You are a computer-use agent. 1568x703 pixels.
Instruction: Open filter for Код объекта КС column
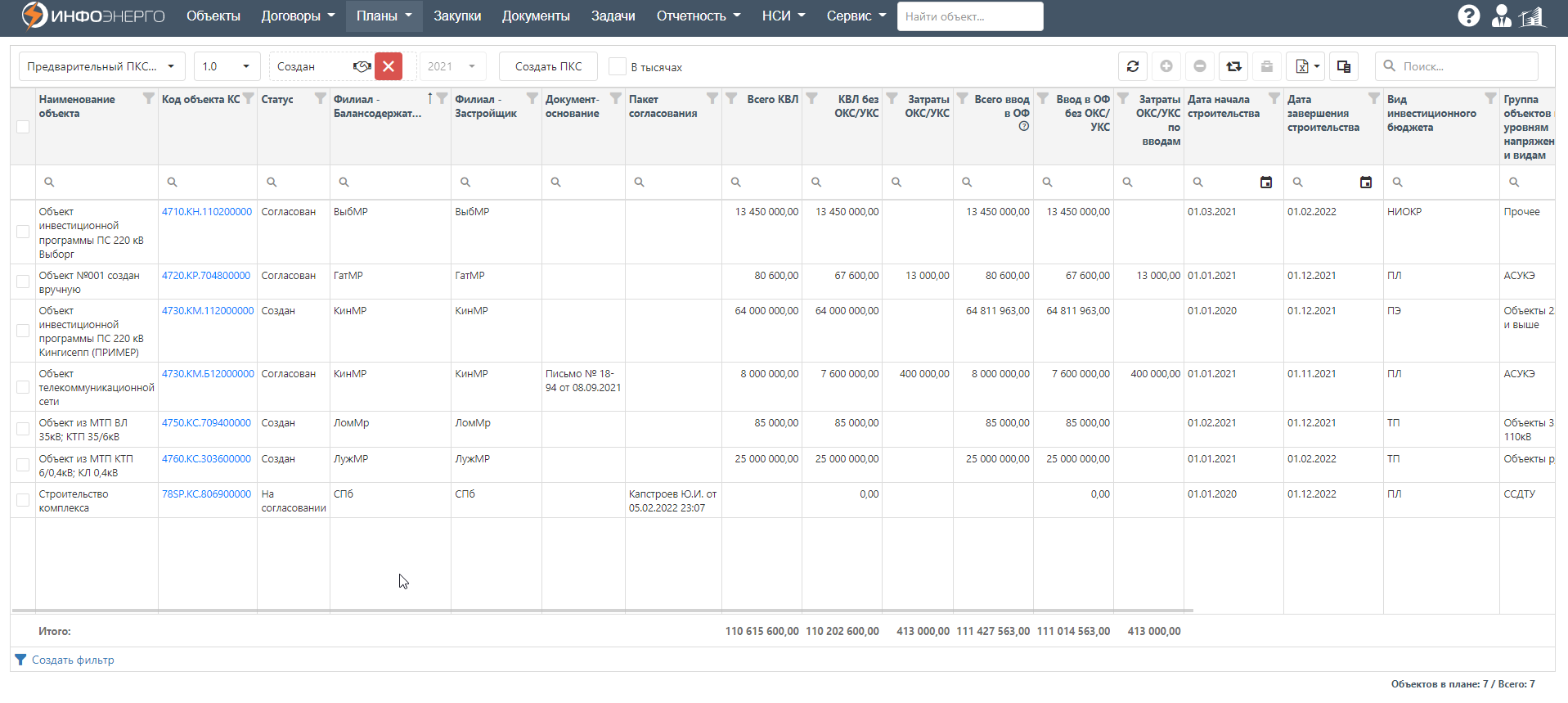(248, 98)
